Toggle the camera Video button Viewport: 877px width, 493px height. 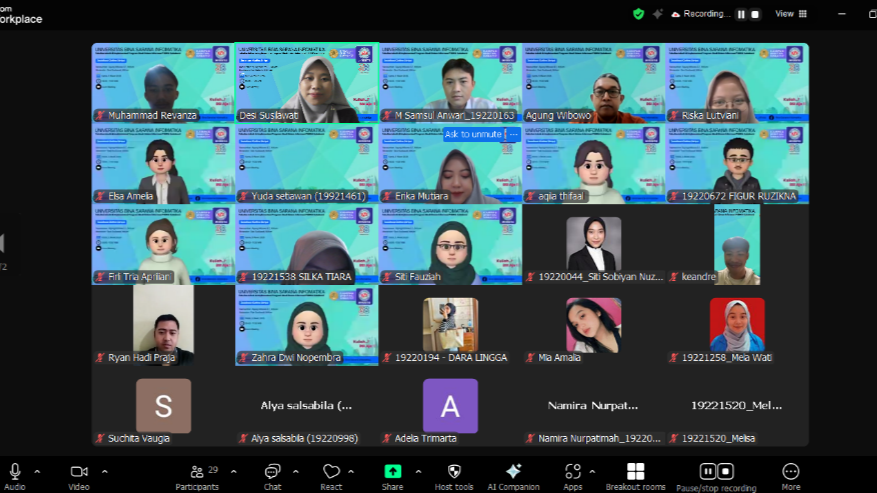pyautogui.click(x=78, y=472)
